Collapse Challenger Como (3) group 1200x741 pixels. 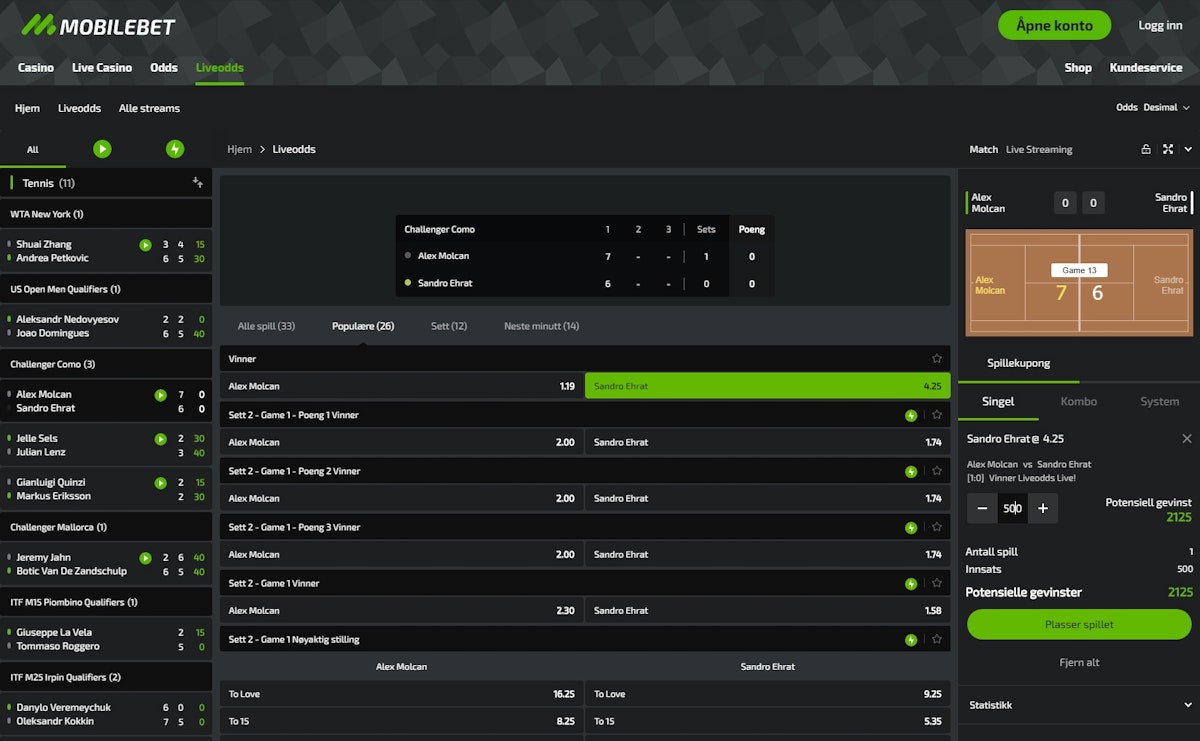click(x=106, y=364)
